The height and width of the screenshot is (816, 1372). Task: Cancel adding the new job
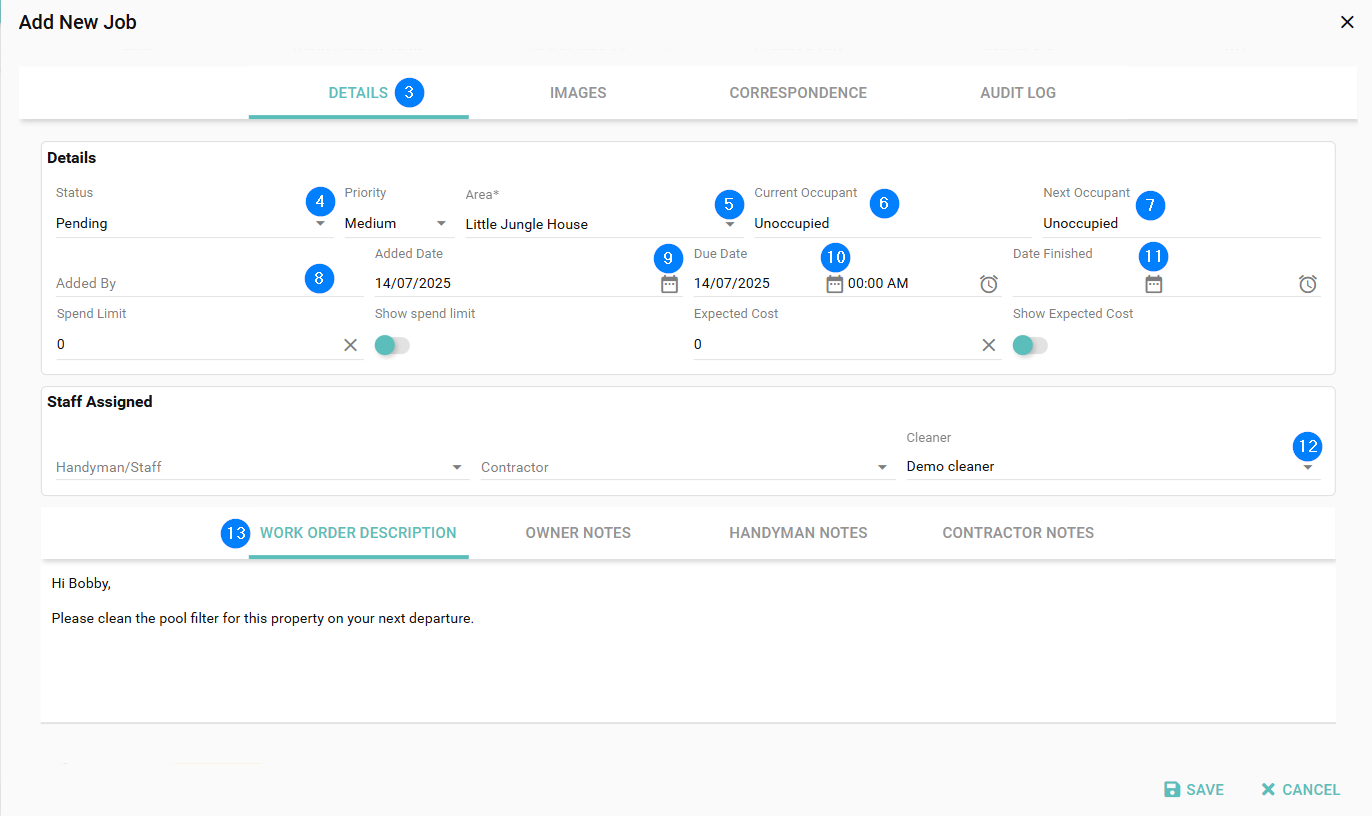pos(1300,790)
